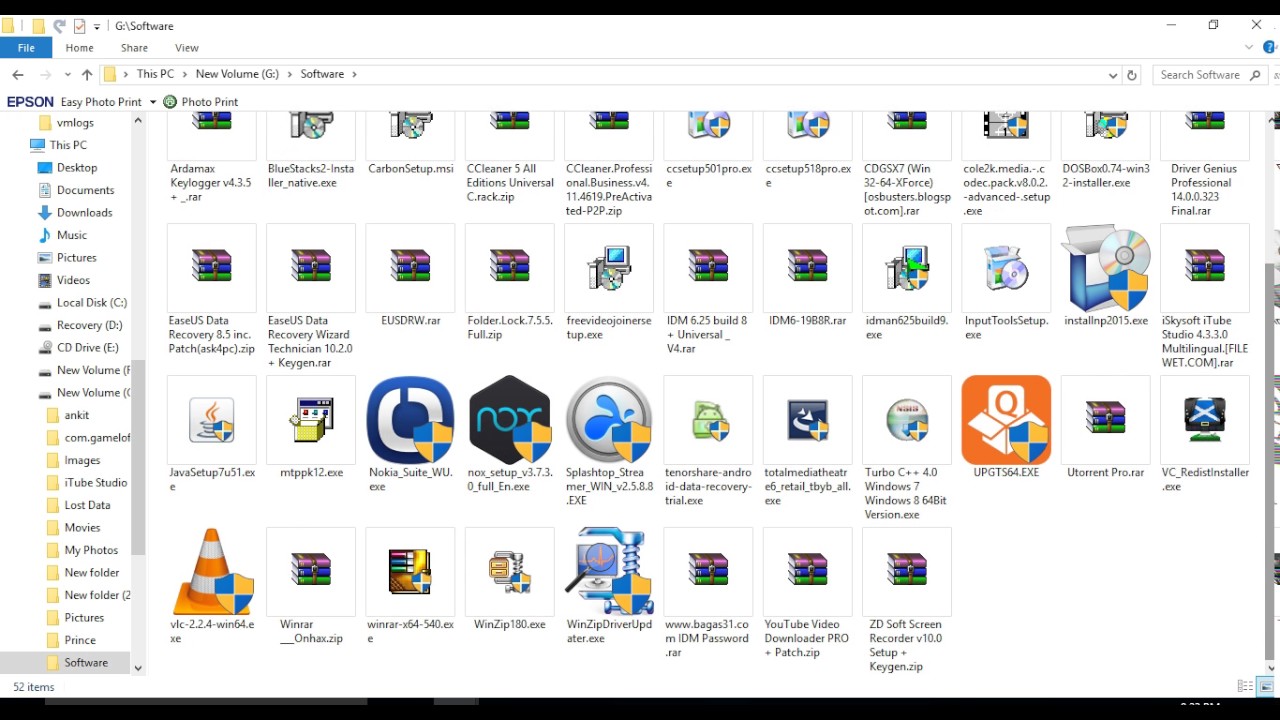Expand the New Volume (G:) breadcrumb arrow
1280x720 pixels.
[290, 74]
